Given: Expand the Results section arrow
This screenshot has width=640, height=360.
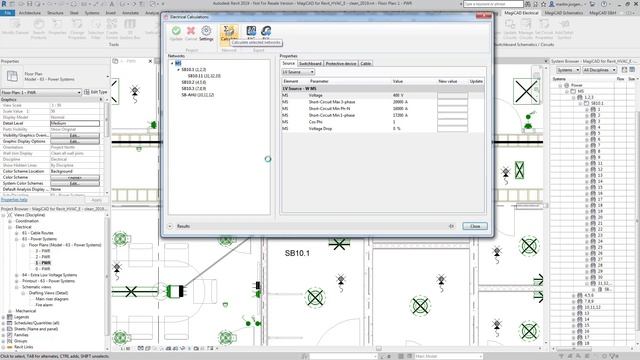Looking at the screenshot, I should (x=170, y=226).
